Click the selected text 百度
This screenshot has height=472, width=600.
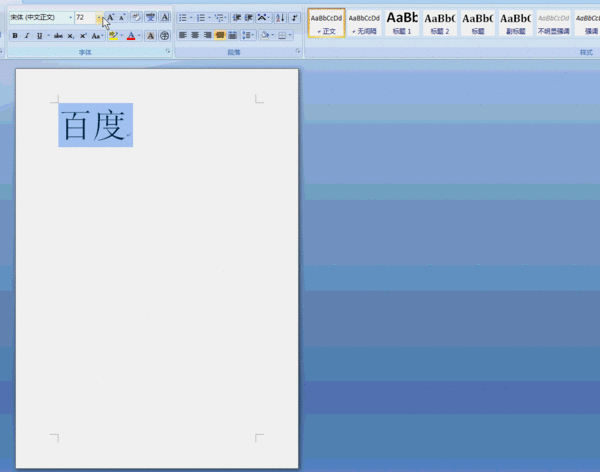point(93,126)
